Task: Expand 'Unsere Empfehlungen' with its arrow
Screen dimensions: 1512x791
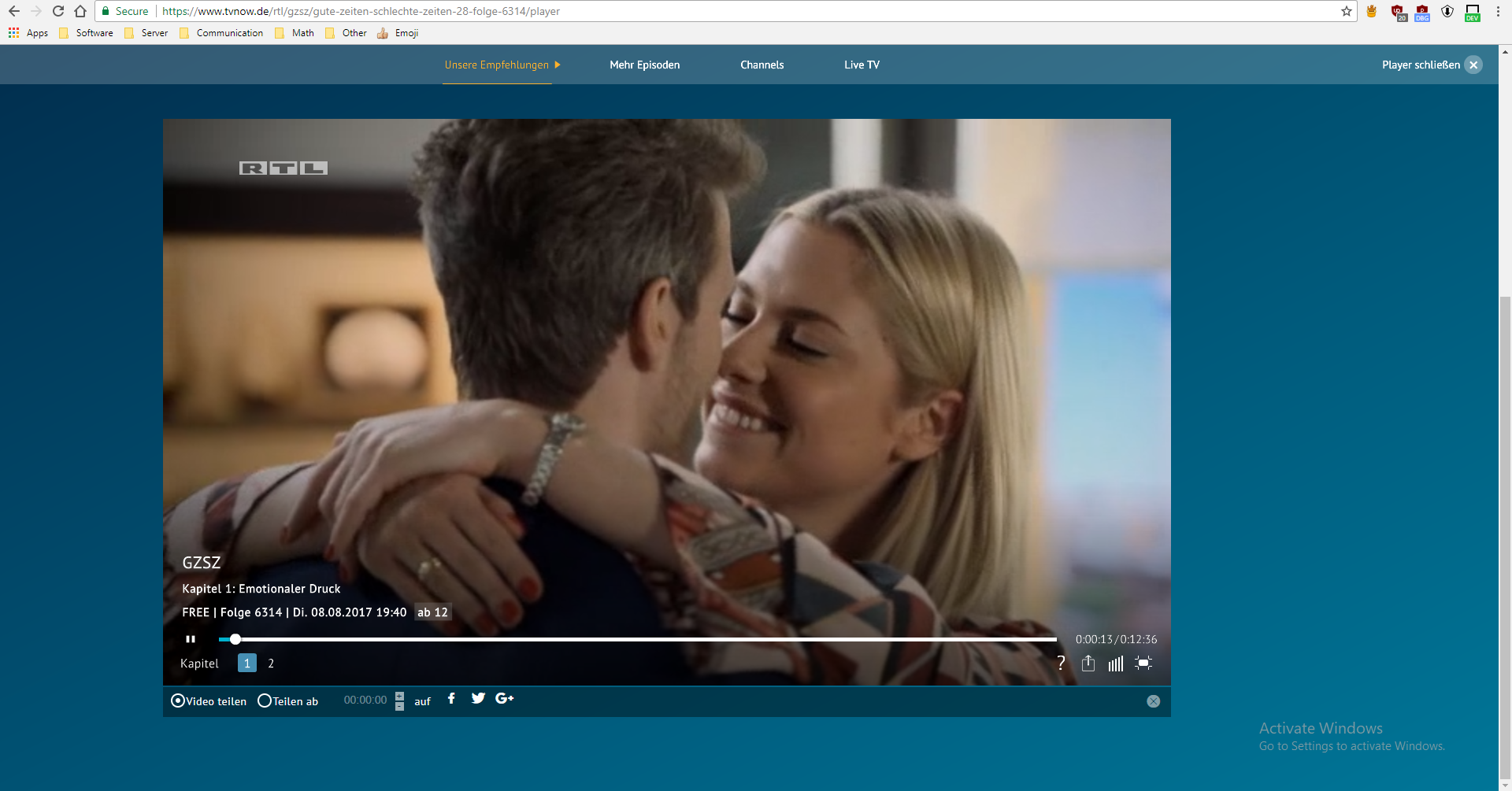Action: (557, 65)
